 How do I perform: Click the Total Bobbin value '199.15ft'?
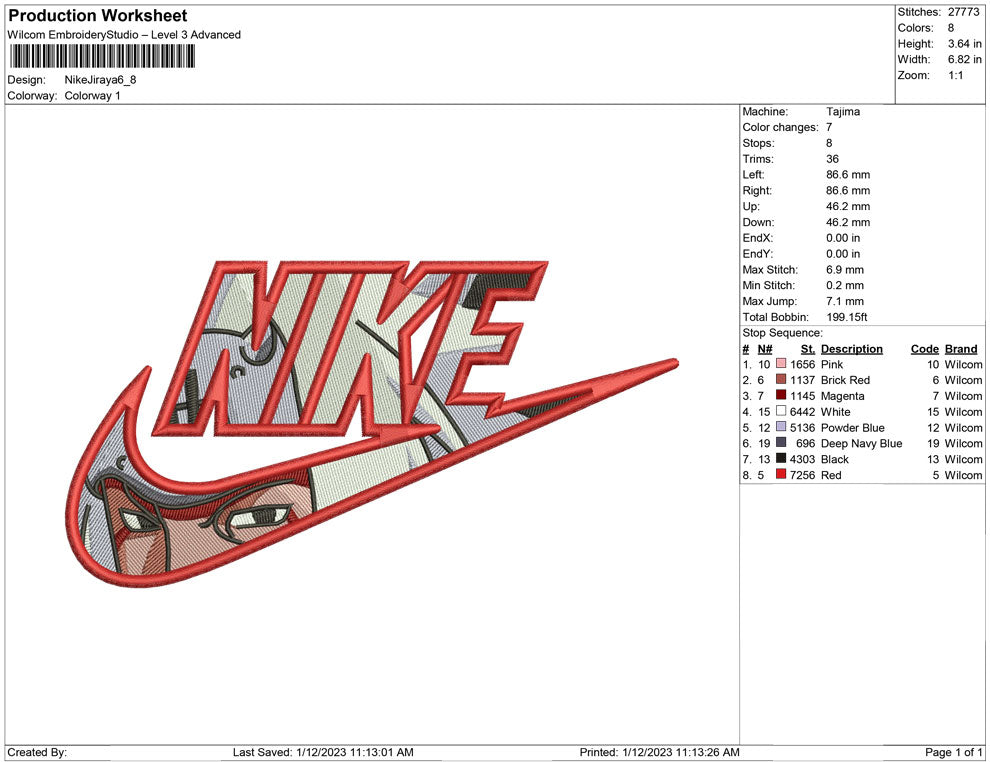[x=847, y=317]
